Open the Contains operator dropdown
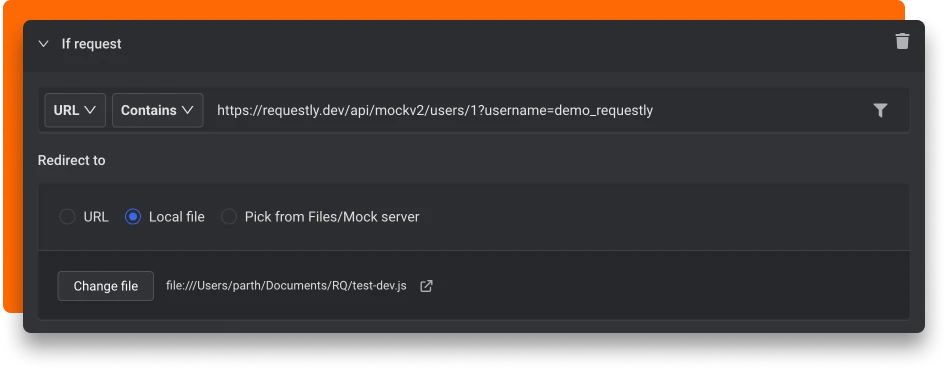The image size is (948, 370). [157, 110]
